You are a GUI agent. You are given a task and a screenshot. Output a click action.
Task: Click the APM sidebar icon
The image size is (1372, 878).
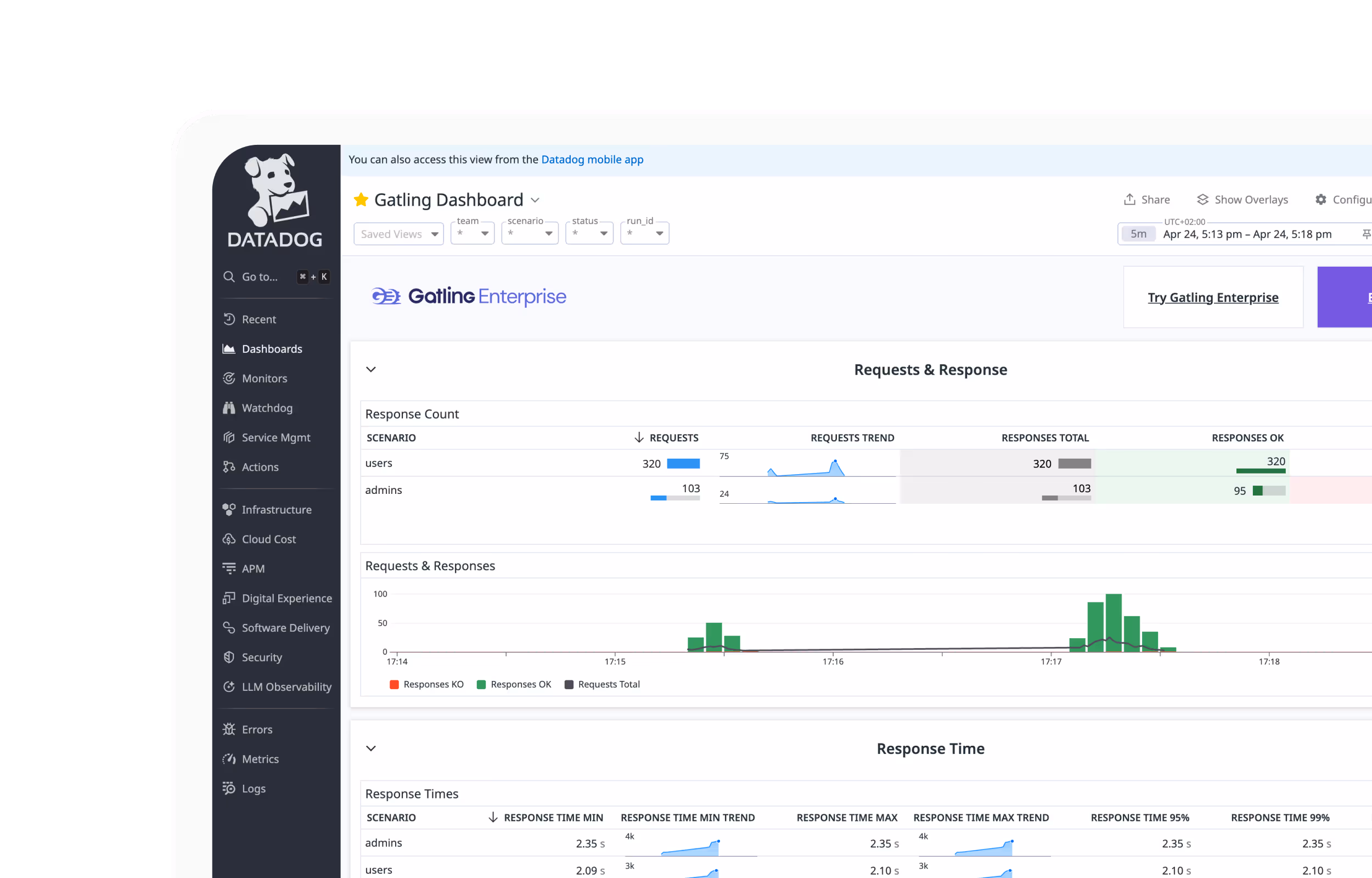(x=229, y=569)
